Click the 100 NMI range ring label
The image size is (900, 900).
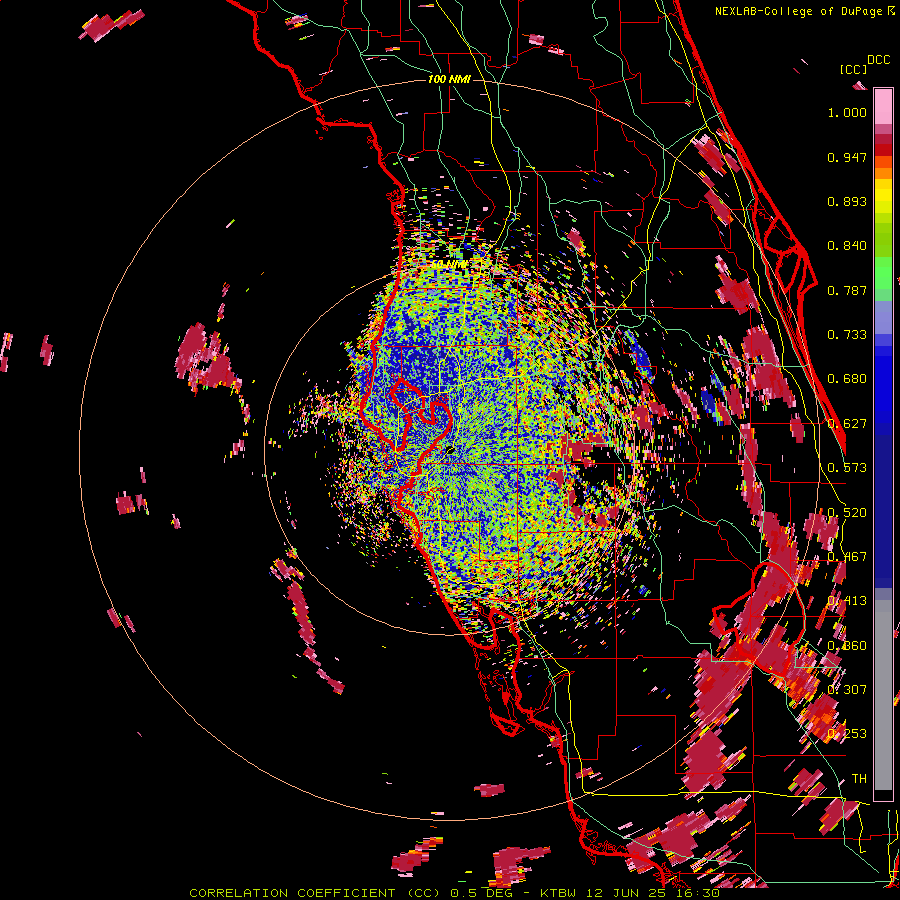(449, 79)
